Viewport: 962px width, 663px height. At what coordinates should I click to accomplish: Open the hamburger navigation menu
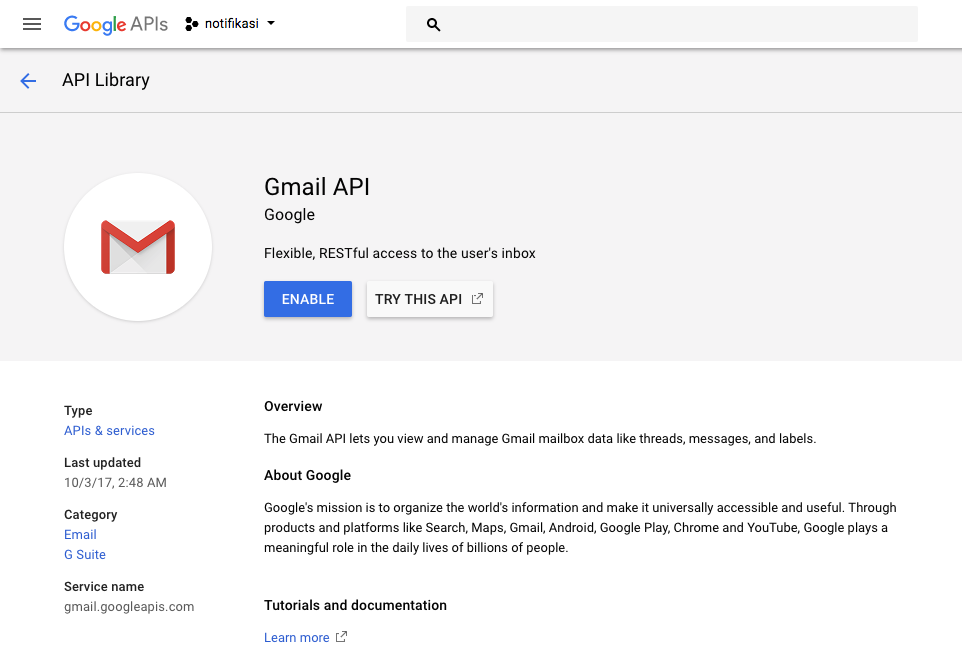pos(32,24)
